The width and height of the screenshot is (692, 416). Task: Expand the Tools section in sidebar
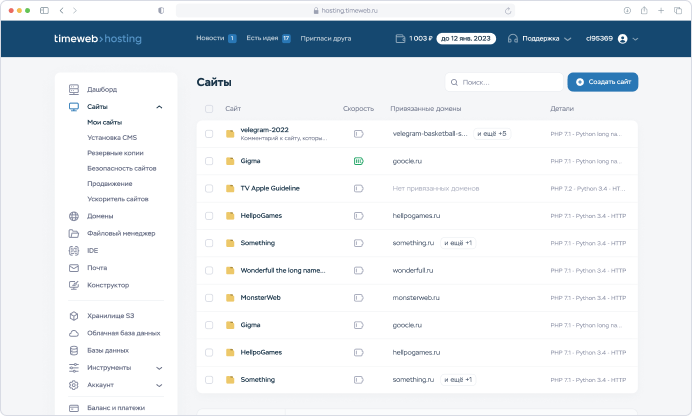(x=160, y=368)
